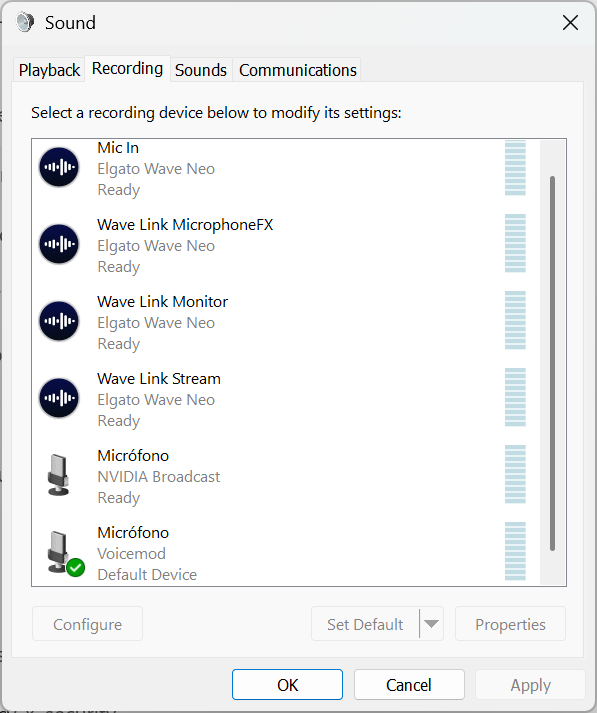
Task: Click the Wave Link Monitor device icon
Action: coord(59,321)
